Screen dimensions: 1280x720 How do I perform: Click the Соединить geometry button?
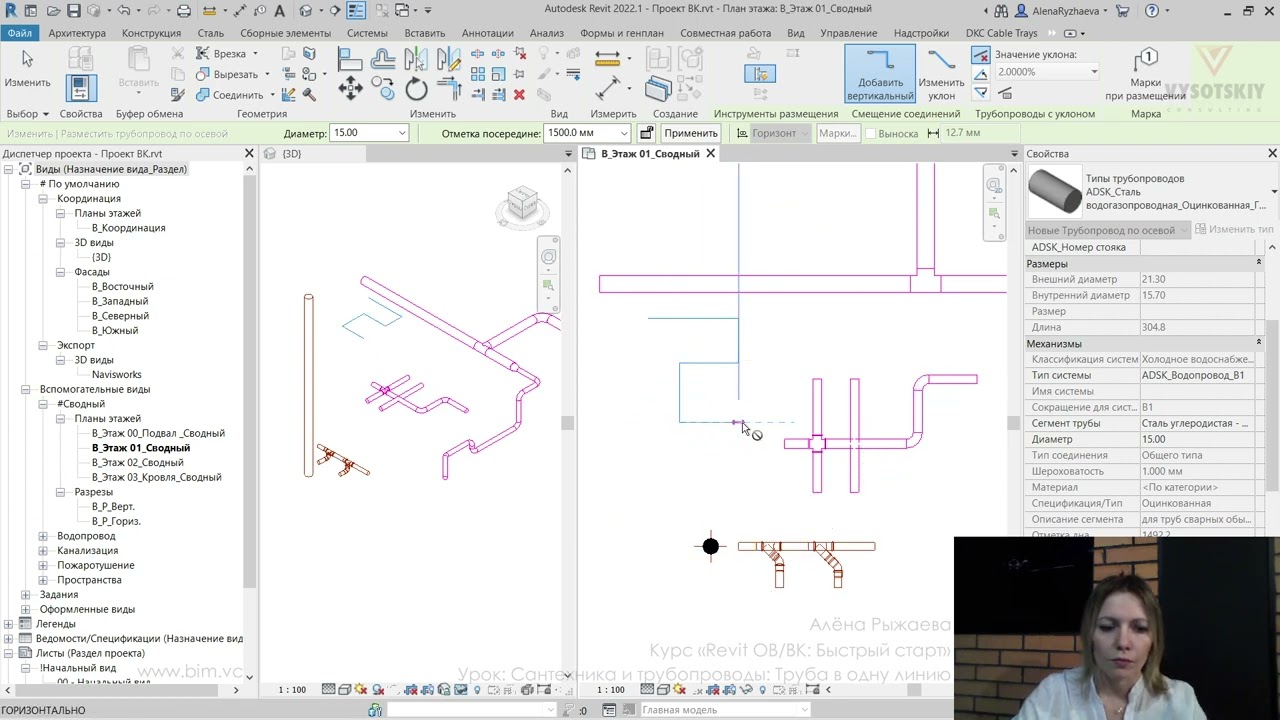[229, 95]
